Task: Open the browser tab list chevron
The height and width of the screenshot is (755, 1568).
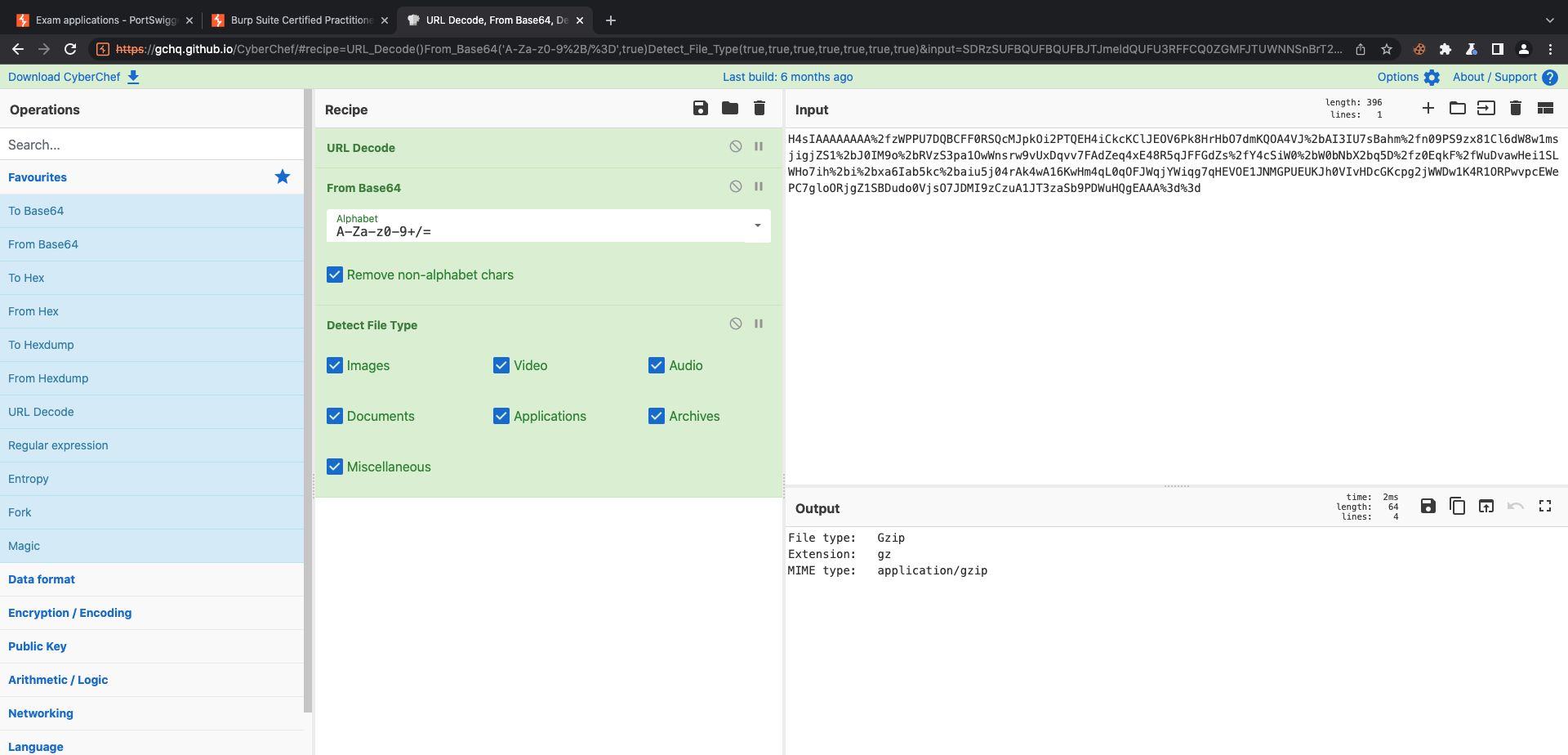Action: pyautogui.click(x=1549, y=20)
